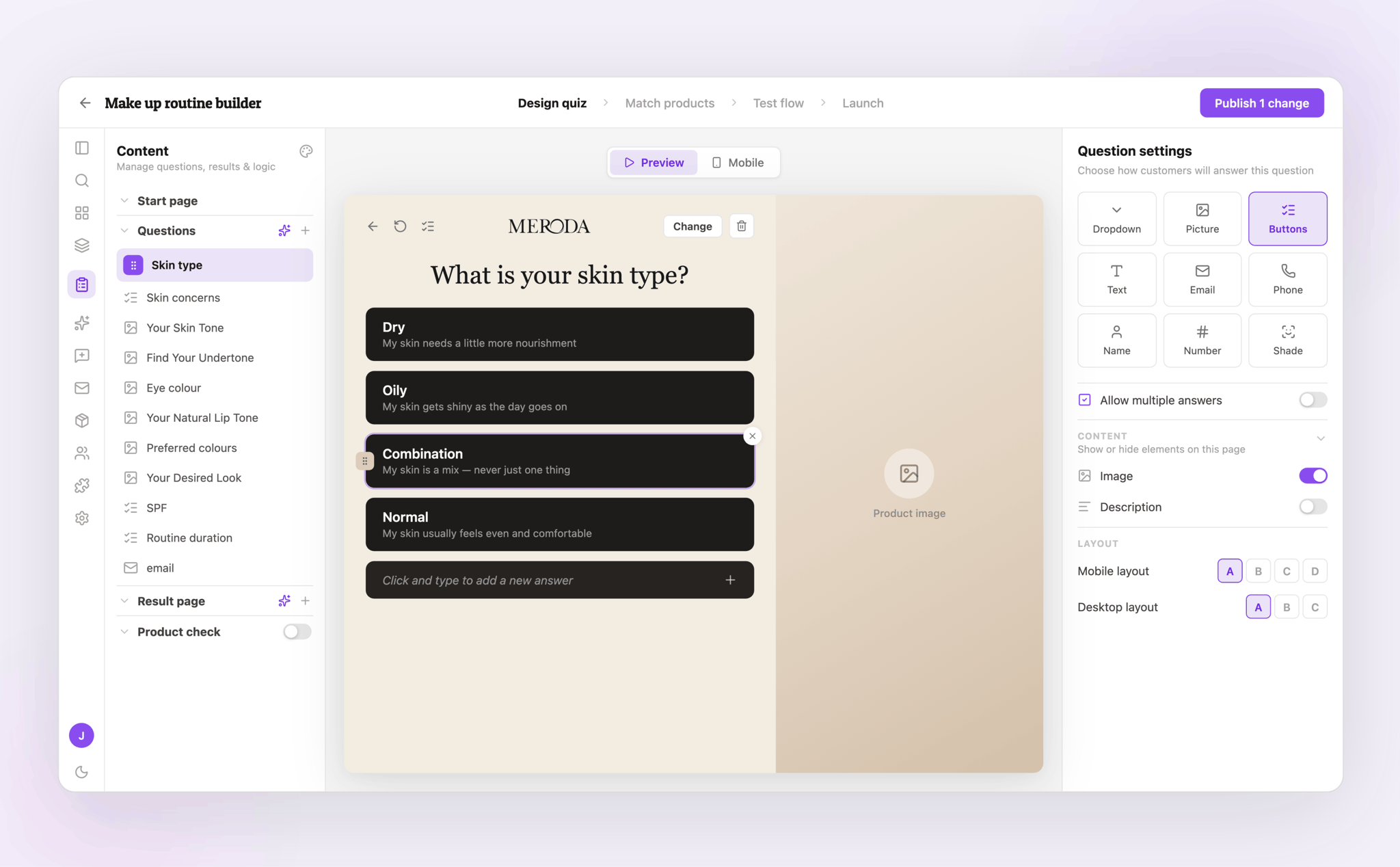Open the theme palette icon in Content
The width and height of the screenshot is (1400, 867).
(x=306, y=151)
